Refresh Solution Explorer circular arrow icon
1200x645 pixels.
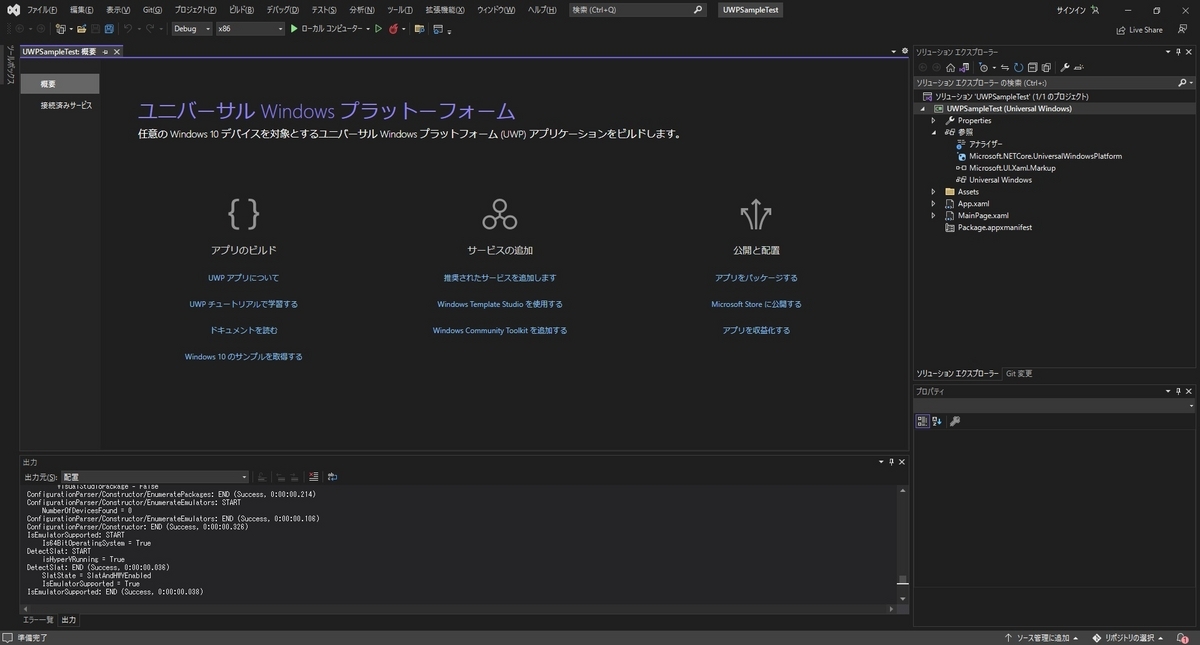[x=1018, y=68]
